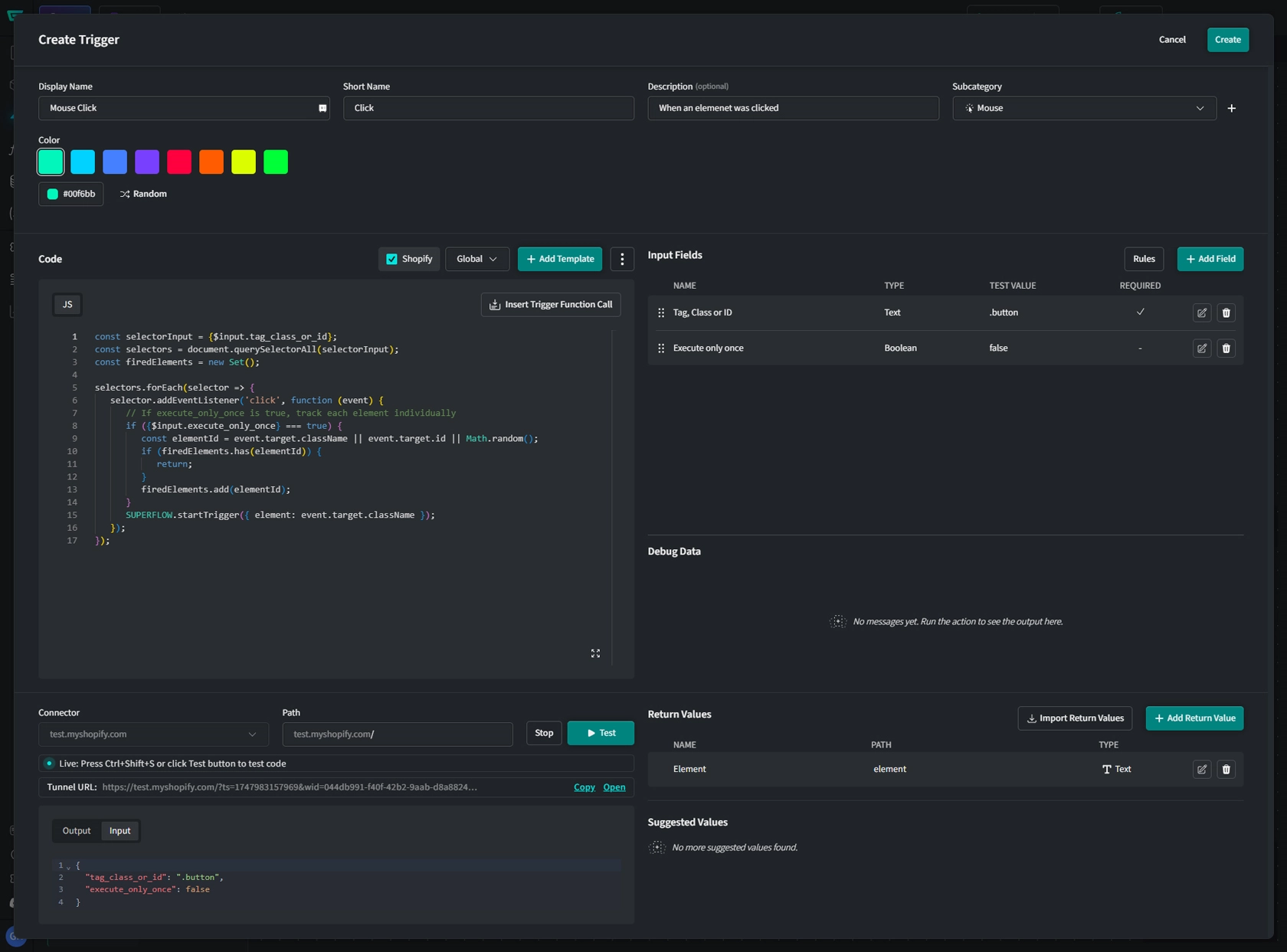
Task: Click the plus icon next to Subcategory
Action: click(1231, 108)
